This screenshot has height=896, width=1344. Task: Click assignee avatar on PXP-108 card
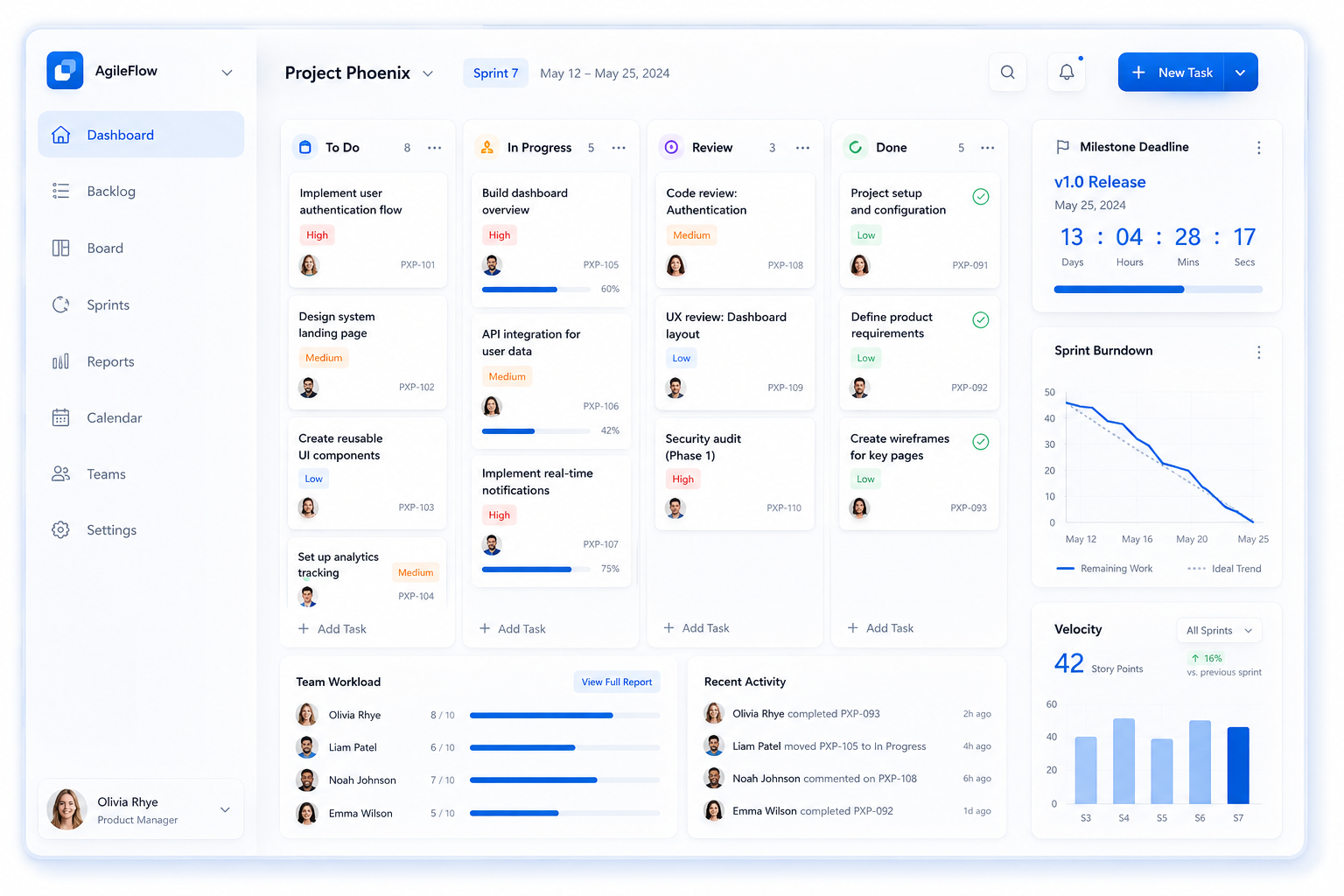coord(676,265)
